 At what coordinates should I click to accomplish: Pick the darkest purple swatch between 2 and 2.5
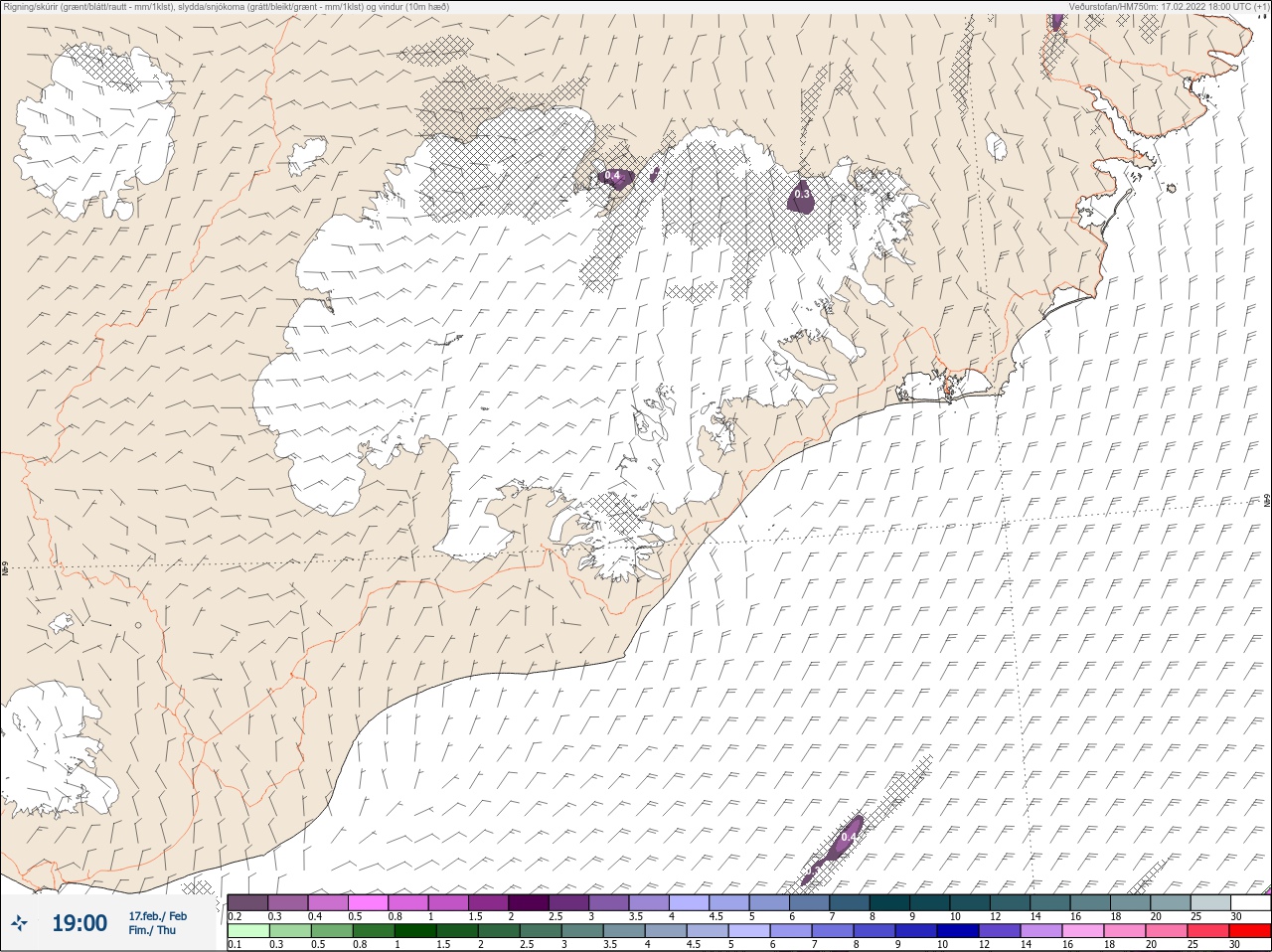click(x=529, y=902)
